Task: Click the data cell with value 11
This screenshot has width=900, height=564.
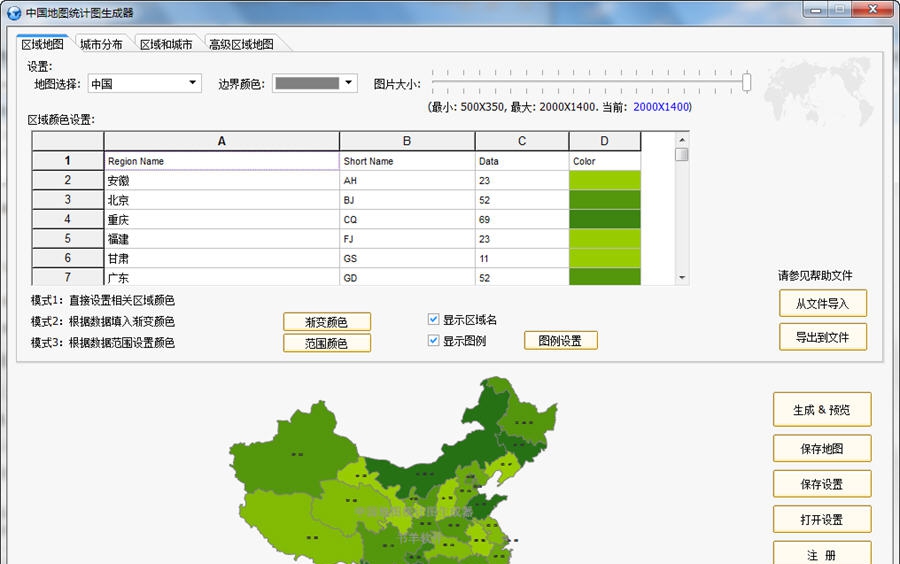Action: 522,258
